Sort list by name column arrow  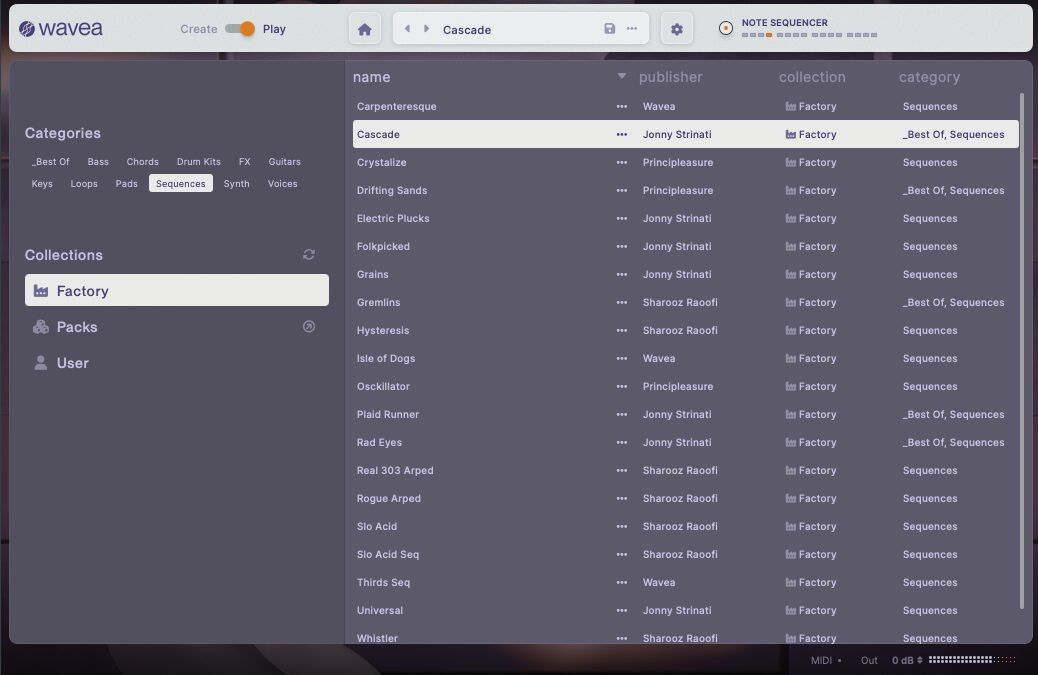(x=622, y=76)
